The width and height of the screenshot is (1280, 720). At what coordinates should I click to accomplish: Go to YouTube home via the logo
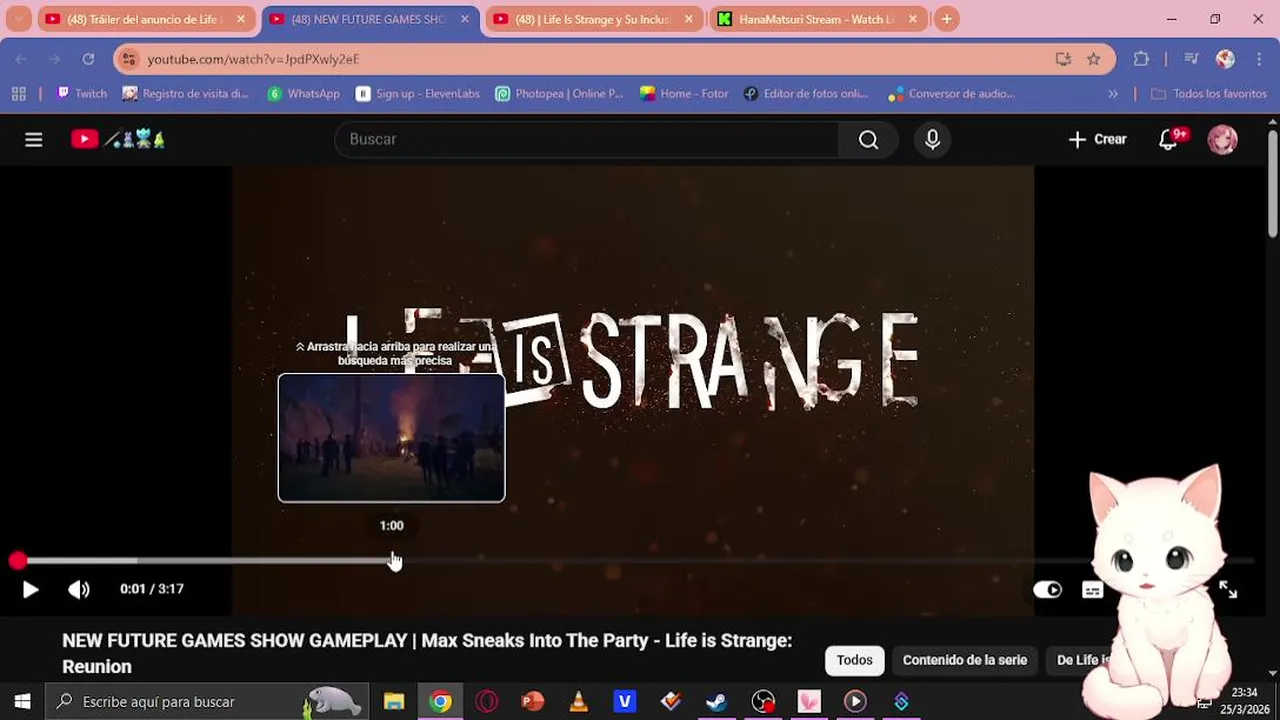click(118, 140)
